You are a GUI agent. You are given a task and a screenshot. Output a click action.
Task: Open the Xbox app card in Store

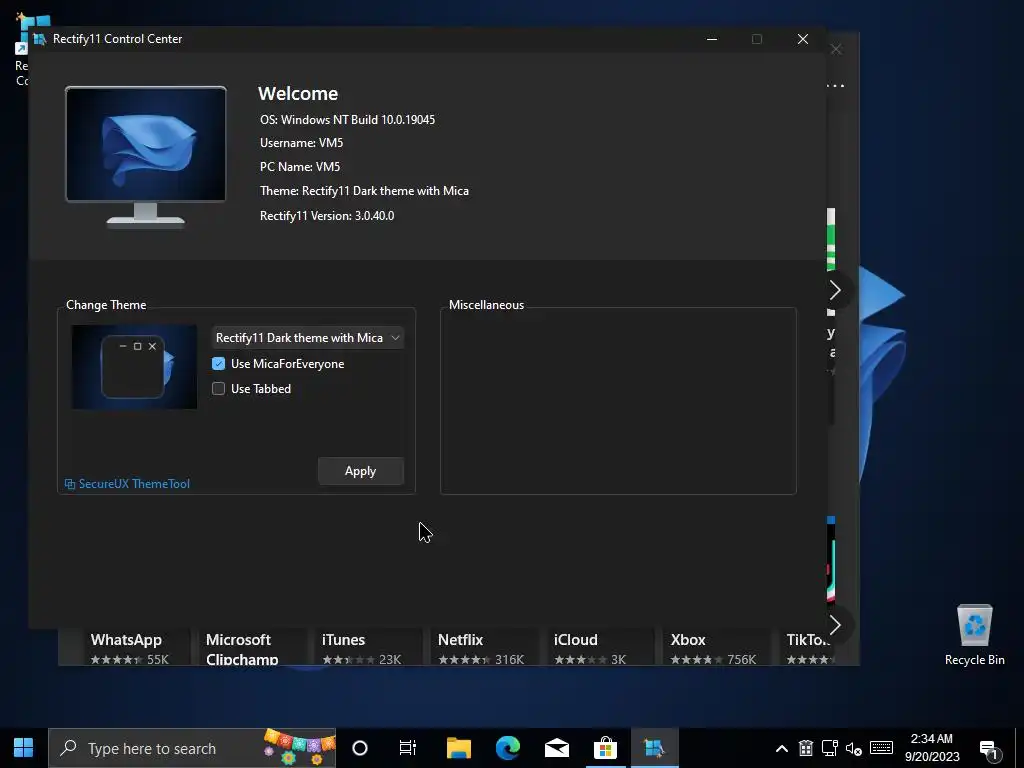tap(717, 648)
